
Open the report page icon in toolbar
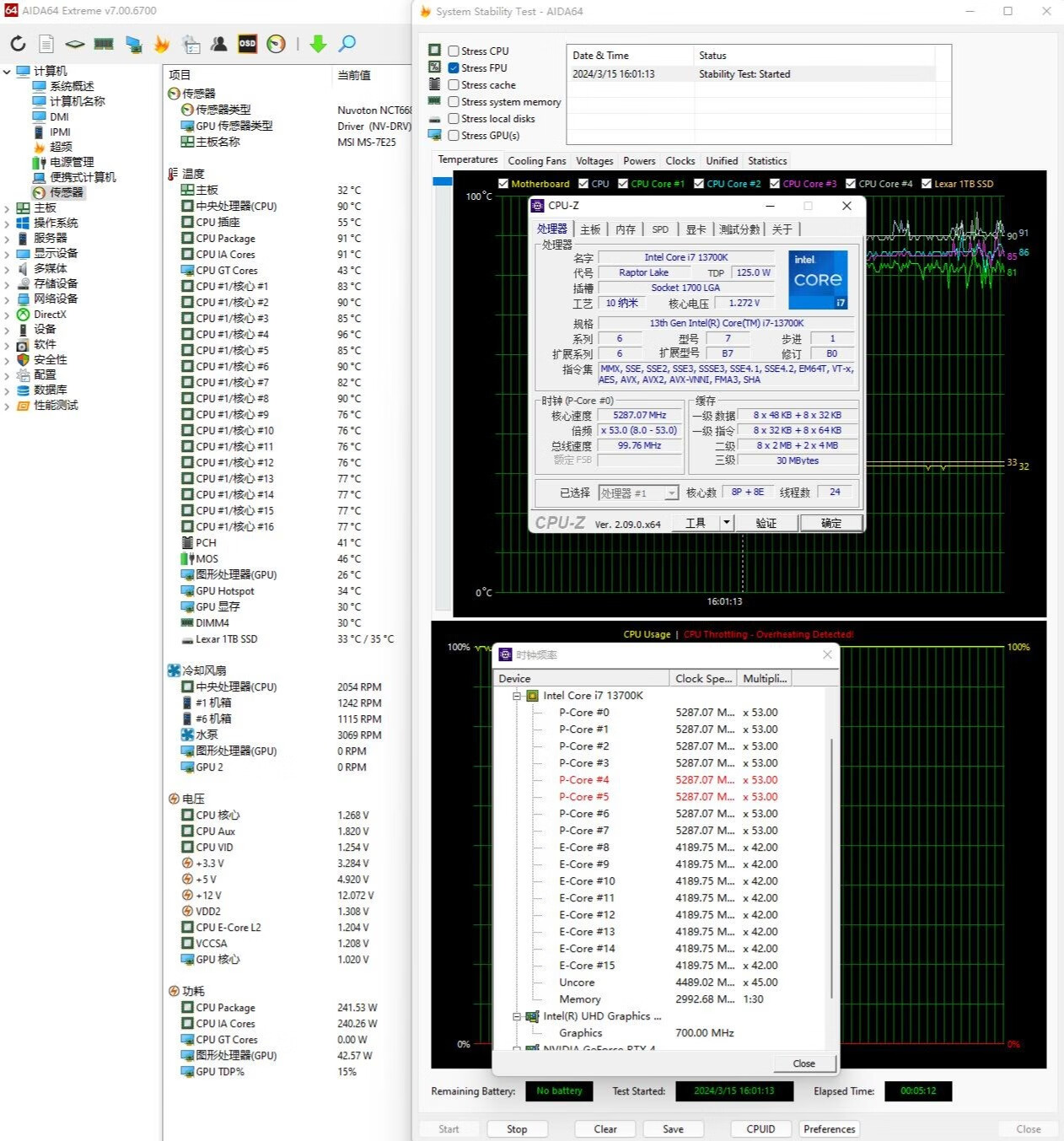click(x=46, y=44)
